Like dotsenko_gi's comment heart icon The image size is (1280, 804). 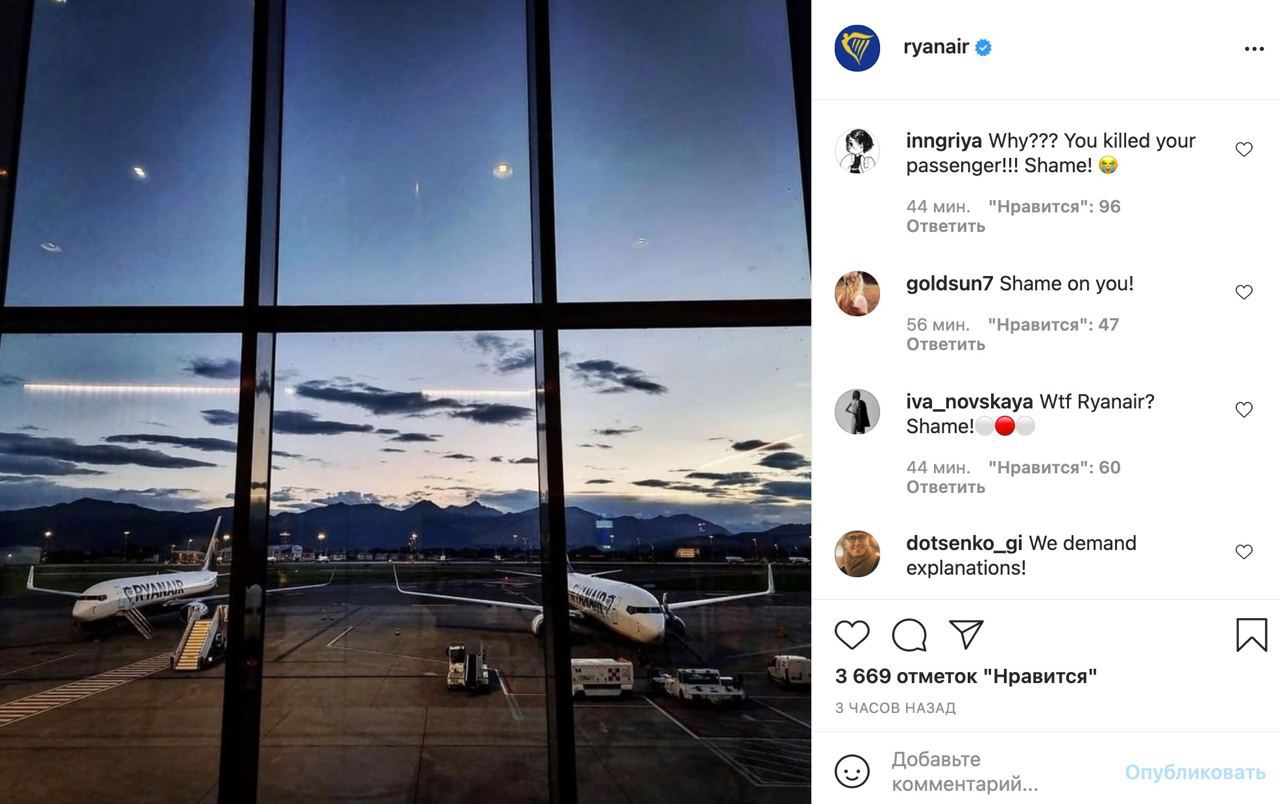pyautogui.click(x=1244, y=552)
